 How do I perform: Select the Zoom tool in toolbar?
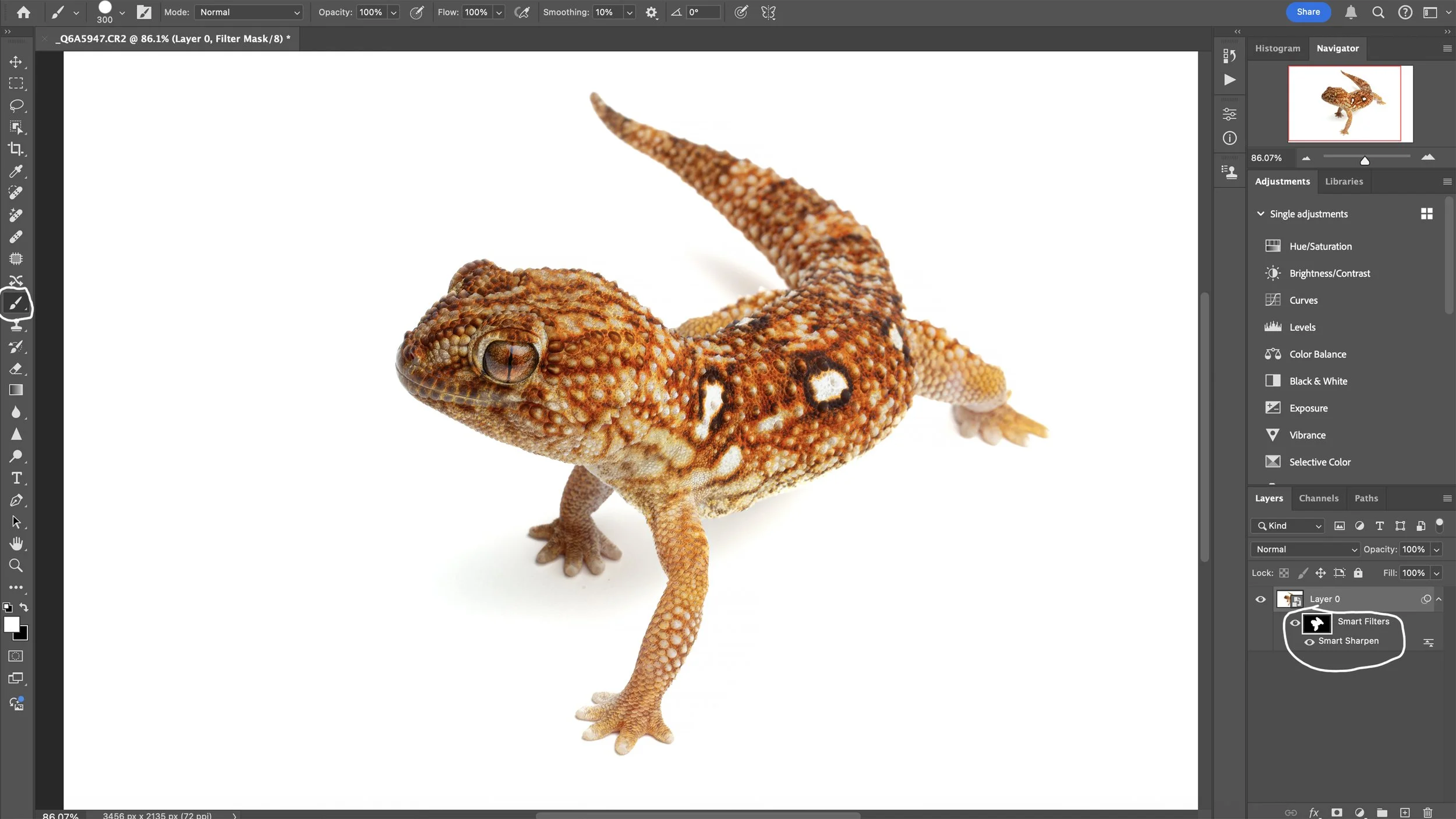[x=16, y=565]
